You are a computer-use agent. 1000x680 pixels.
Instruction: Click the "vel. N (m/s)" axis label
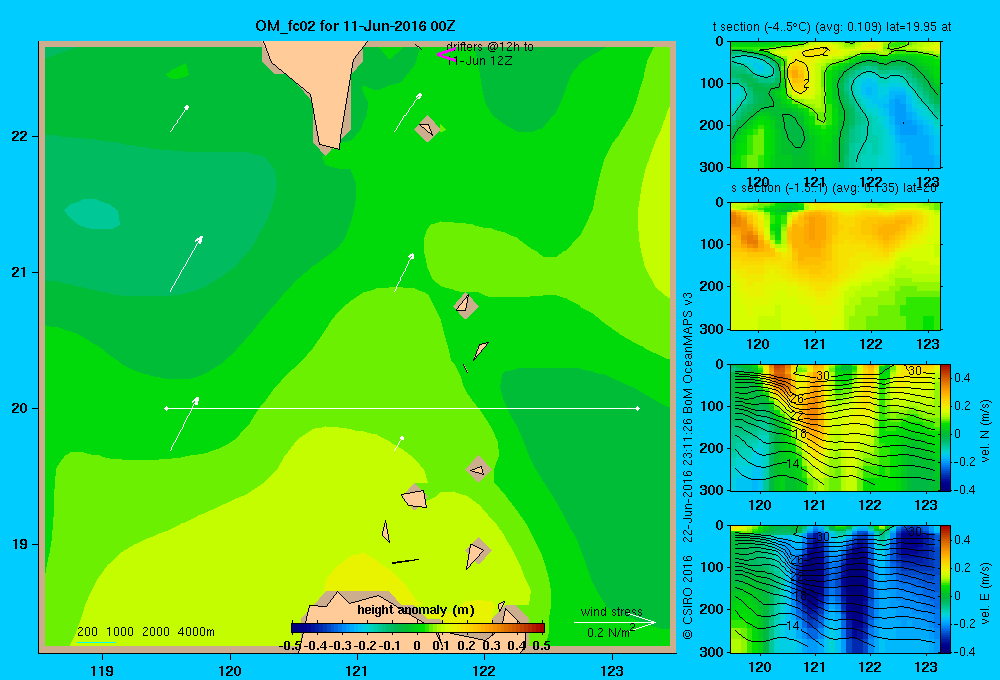coord(986,431)
